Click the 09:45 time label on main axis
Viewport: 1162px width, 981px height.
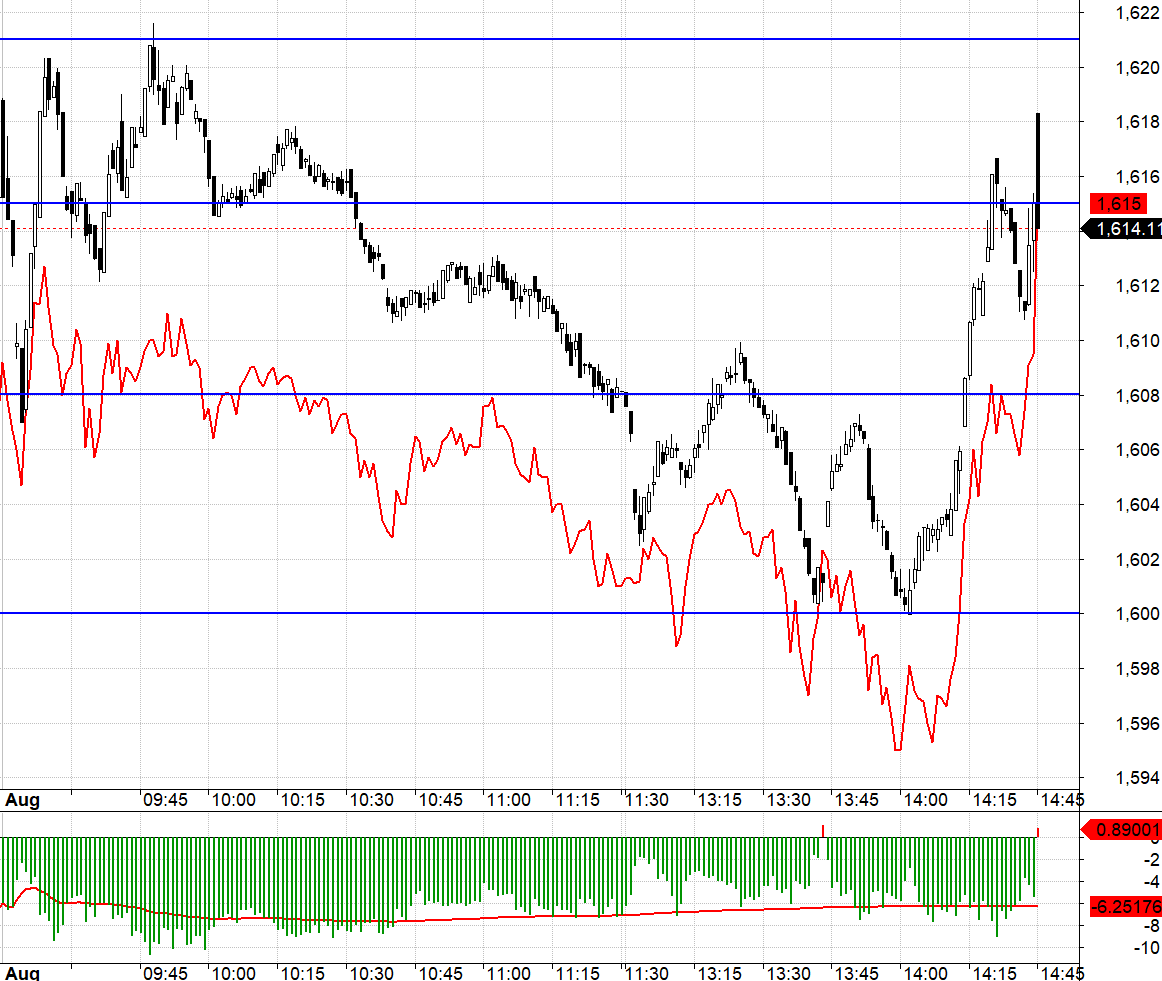165,800
